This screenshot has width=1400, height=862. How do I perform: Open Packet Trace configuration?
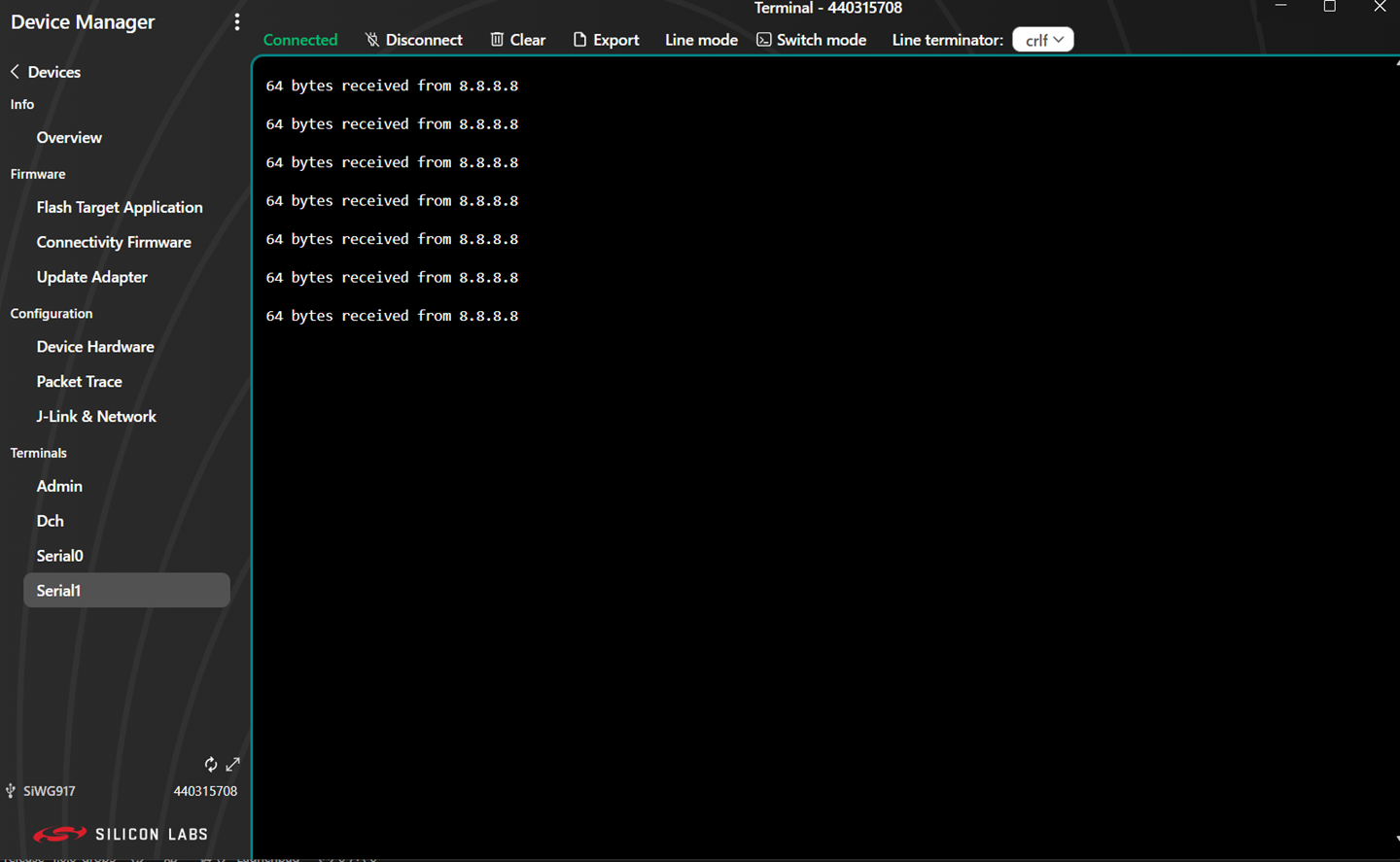click(79, 381)
